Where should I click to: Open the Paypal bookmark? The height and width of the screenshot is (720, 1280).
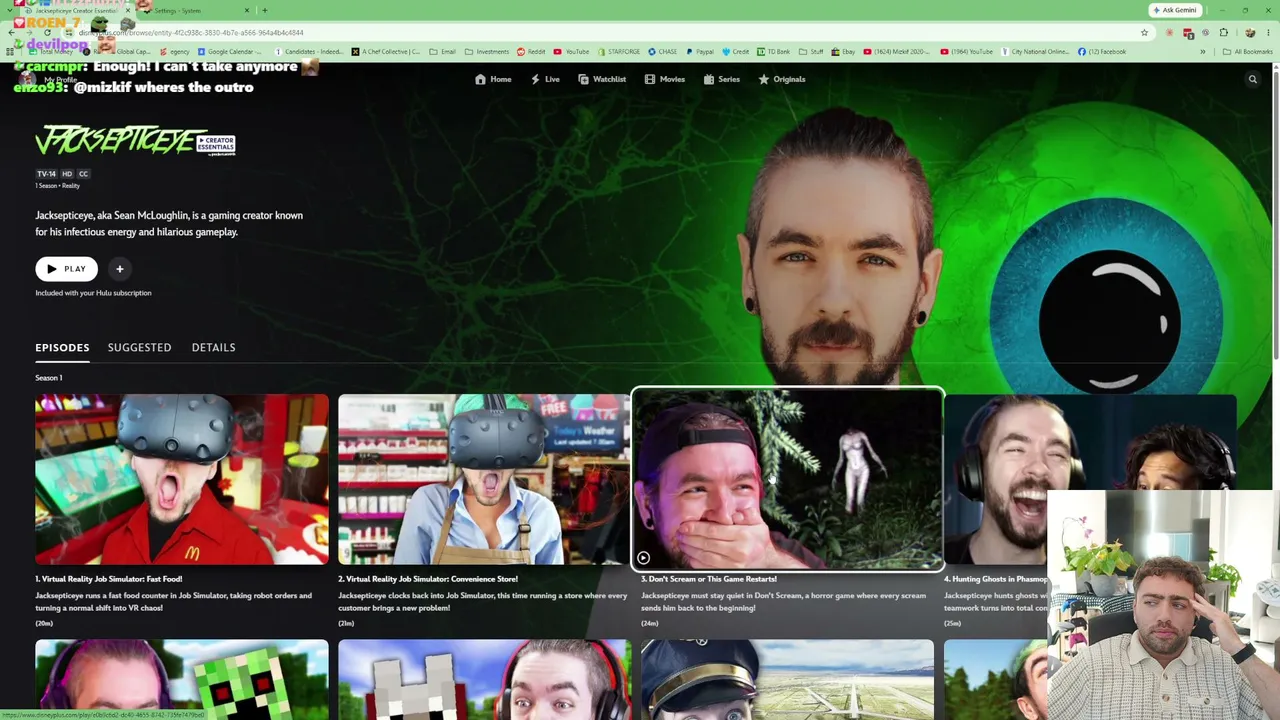(x=700, y=52)
